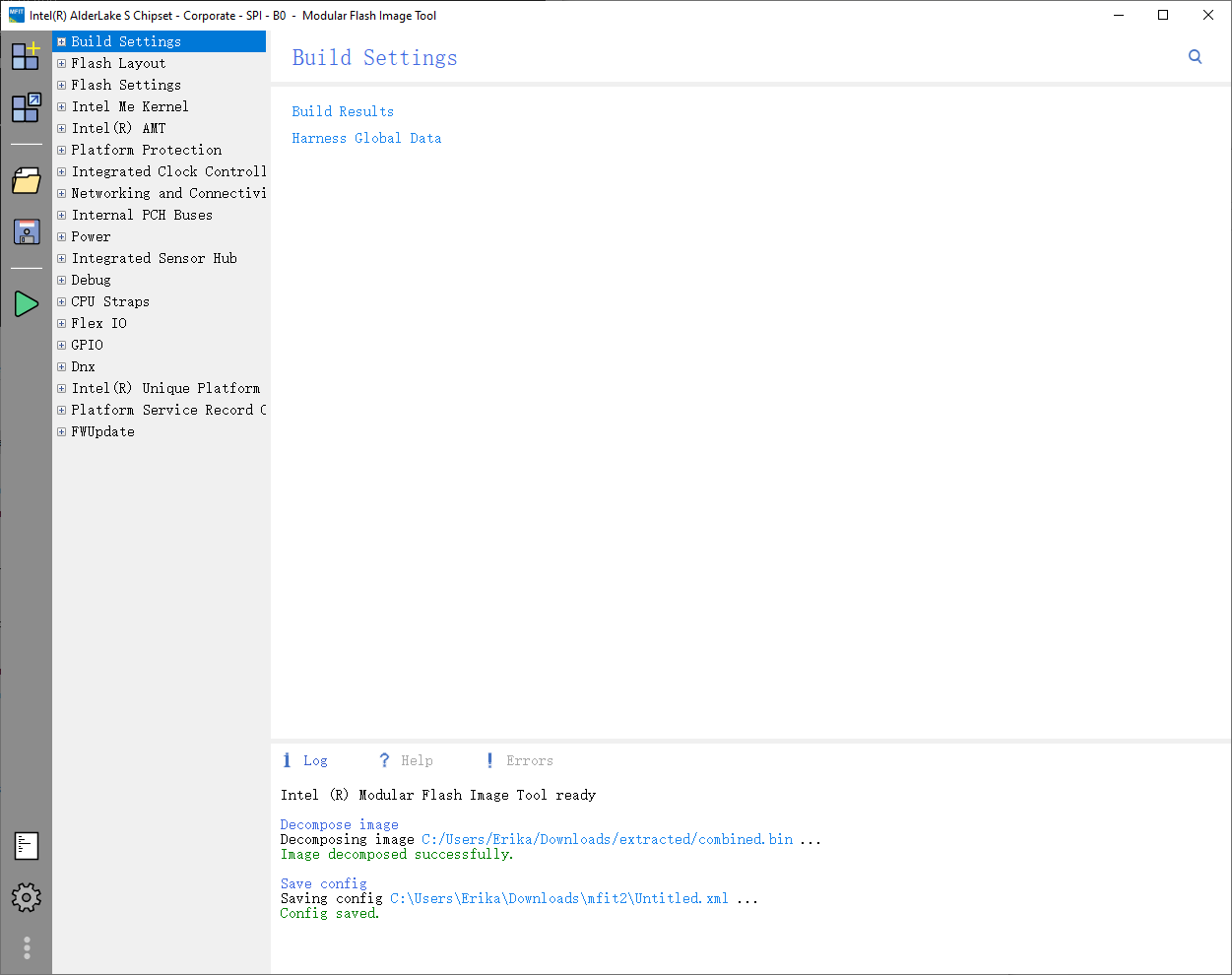Expand the Intel Me Kernel section

(x=60, y=106)
